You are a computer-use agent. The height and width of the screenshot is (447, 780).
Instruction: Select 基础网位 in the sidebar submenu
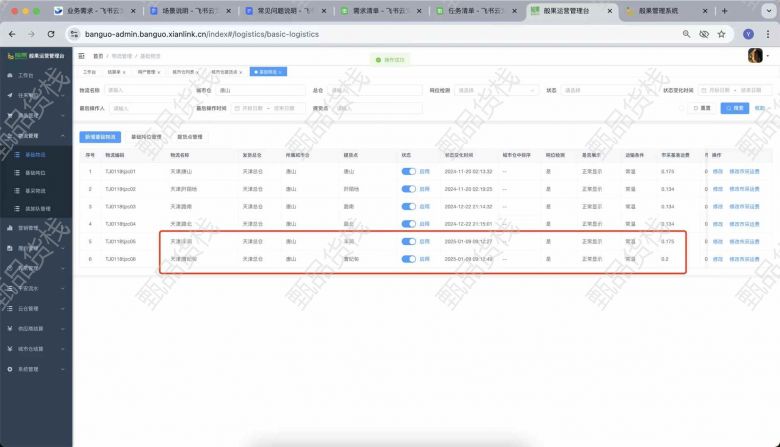click(36, 172)
